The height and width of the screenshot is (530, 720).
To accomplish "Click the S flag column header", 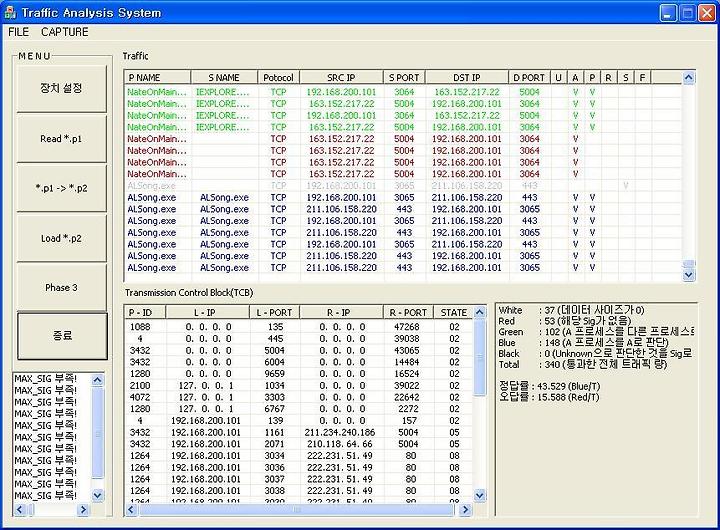I will [x=626, y=78].
